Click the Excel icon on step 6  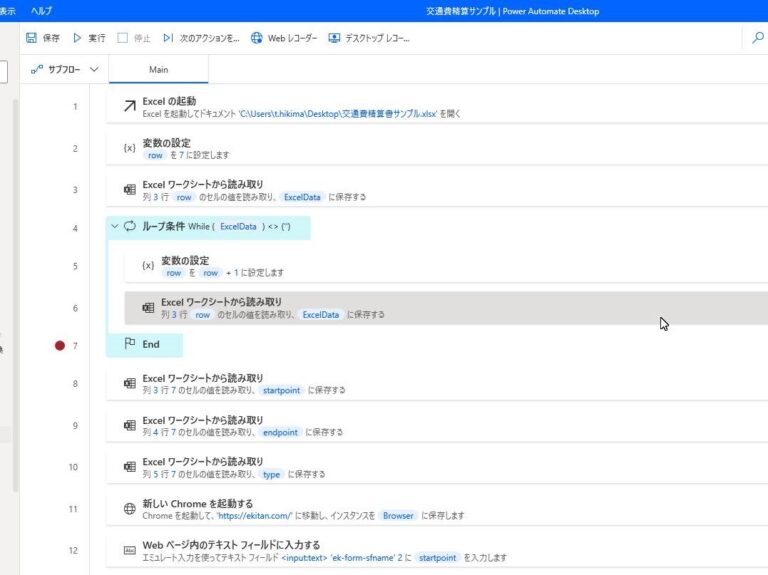pos(148,308)
